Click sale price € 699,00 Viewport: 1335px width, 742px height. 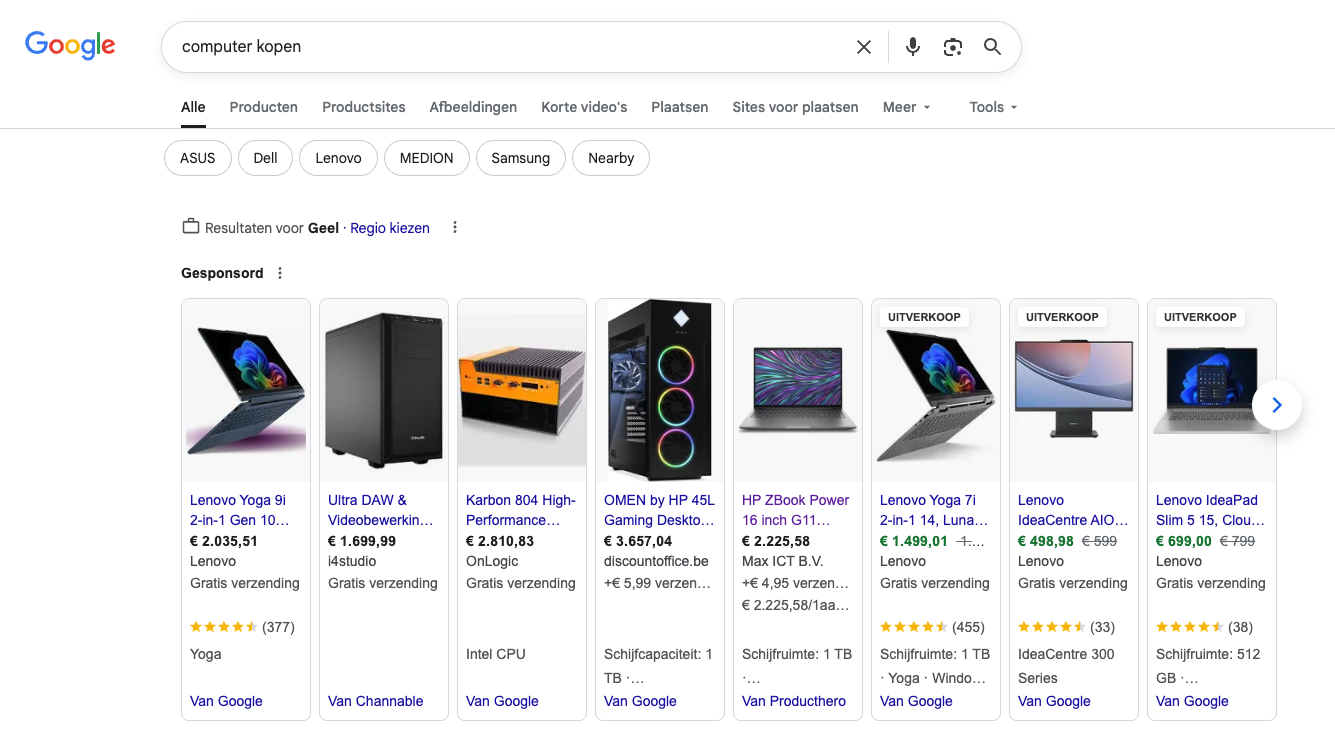(1184, 541)
